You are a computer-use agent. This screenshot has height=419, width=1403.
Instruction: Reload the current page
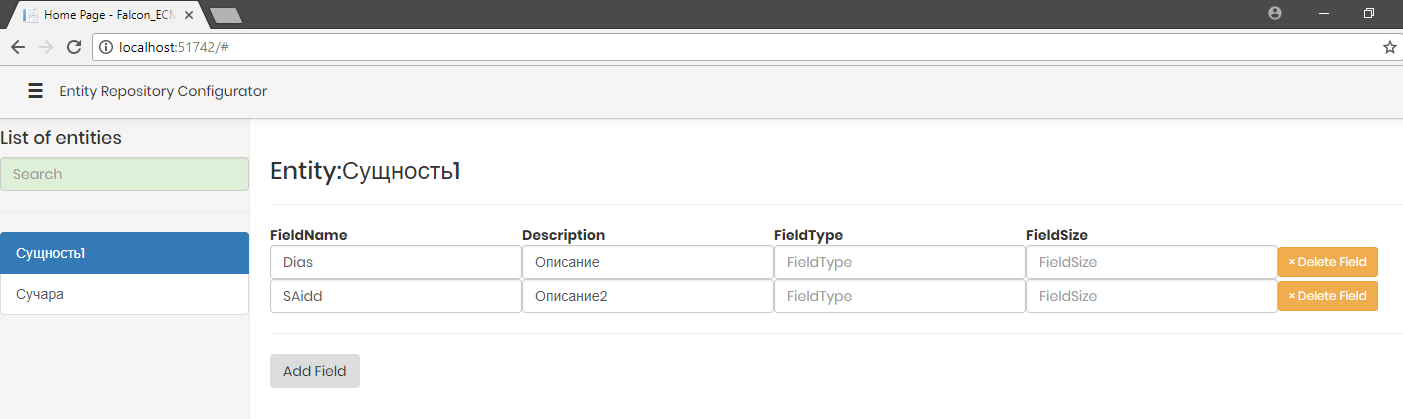(x=73, y=47)
